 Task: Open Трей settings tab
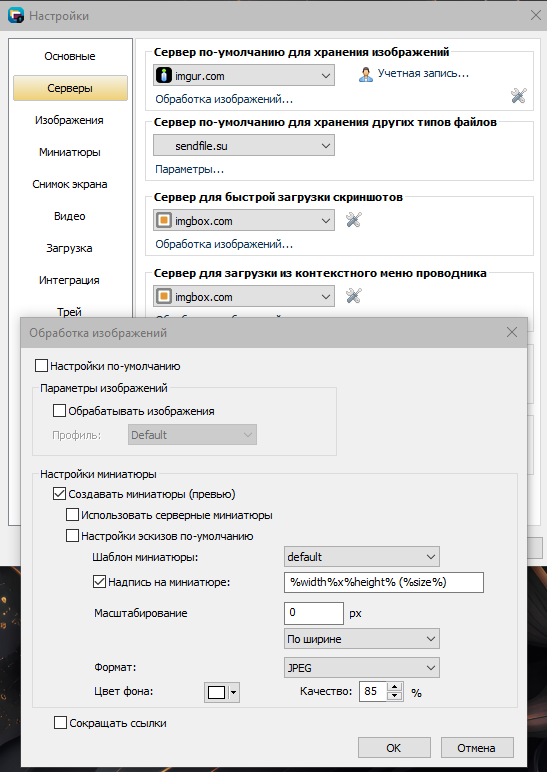point(70,311)
